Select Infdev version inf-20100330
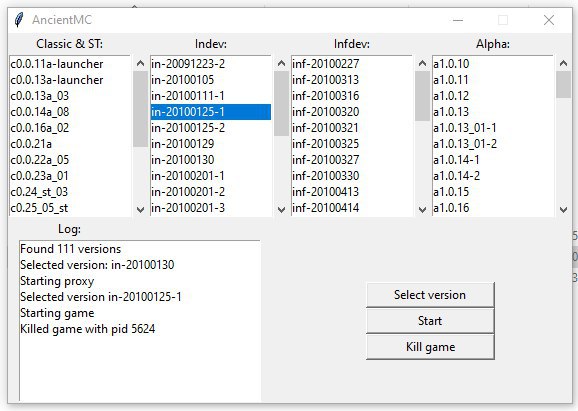The image size is (578, 411). (352, 176)
